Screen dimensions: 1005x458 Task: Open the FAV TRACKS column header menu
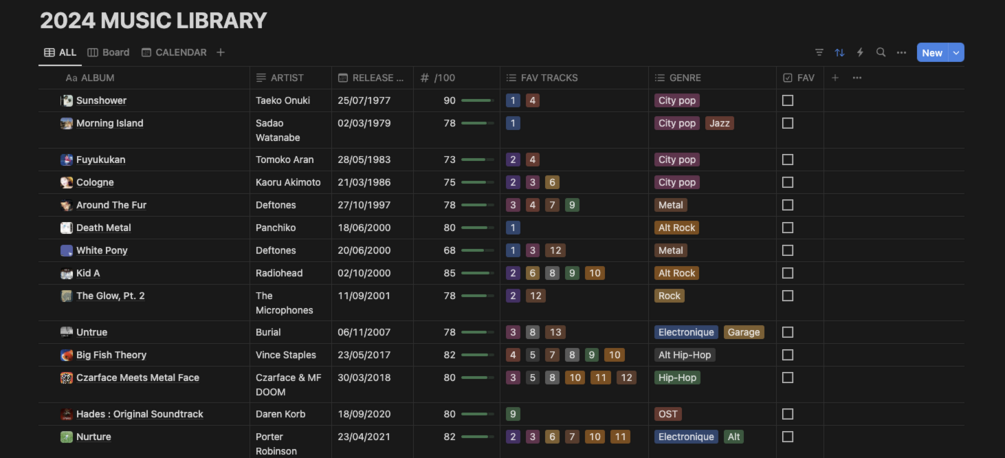(x=574, y=78)
